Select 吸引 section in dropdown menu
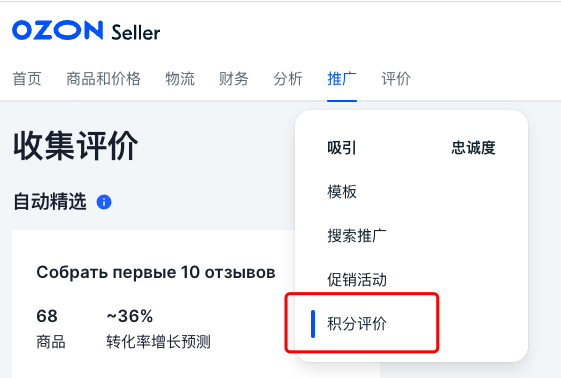561x378 pixels. [342, 148]
